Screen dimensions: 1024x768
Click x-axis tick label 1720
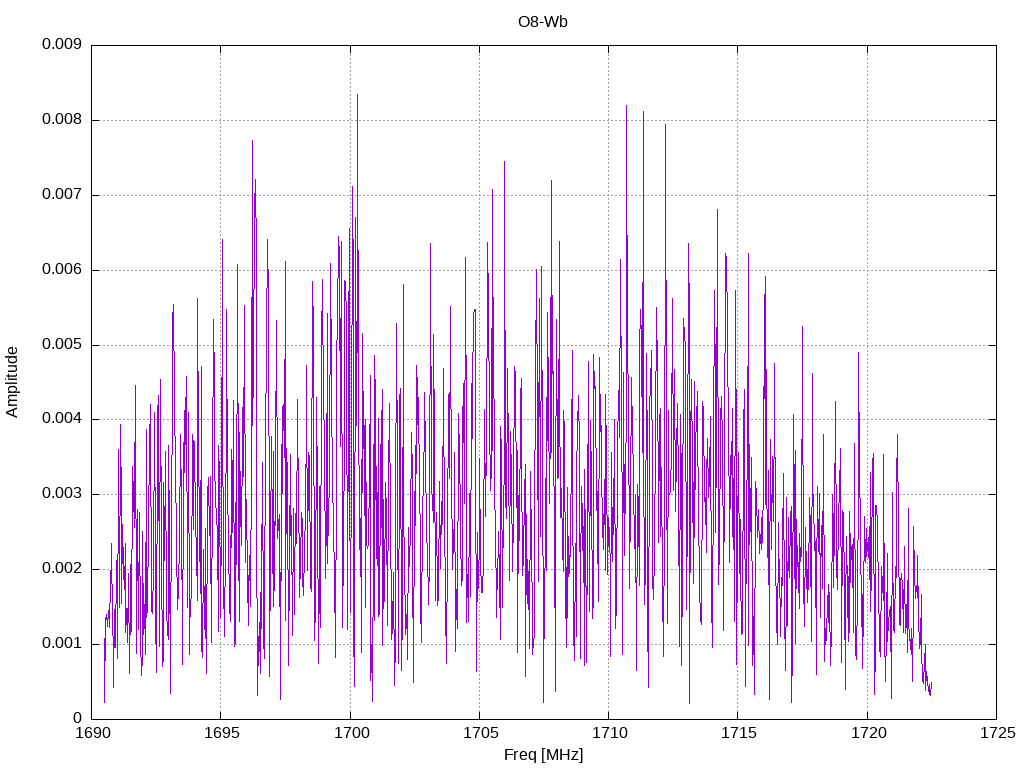coord(868,733)
